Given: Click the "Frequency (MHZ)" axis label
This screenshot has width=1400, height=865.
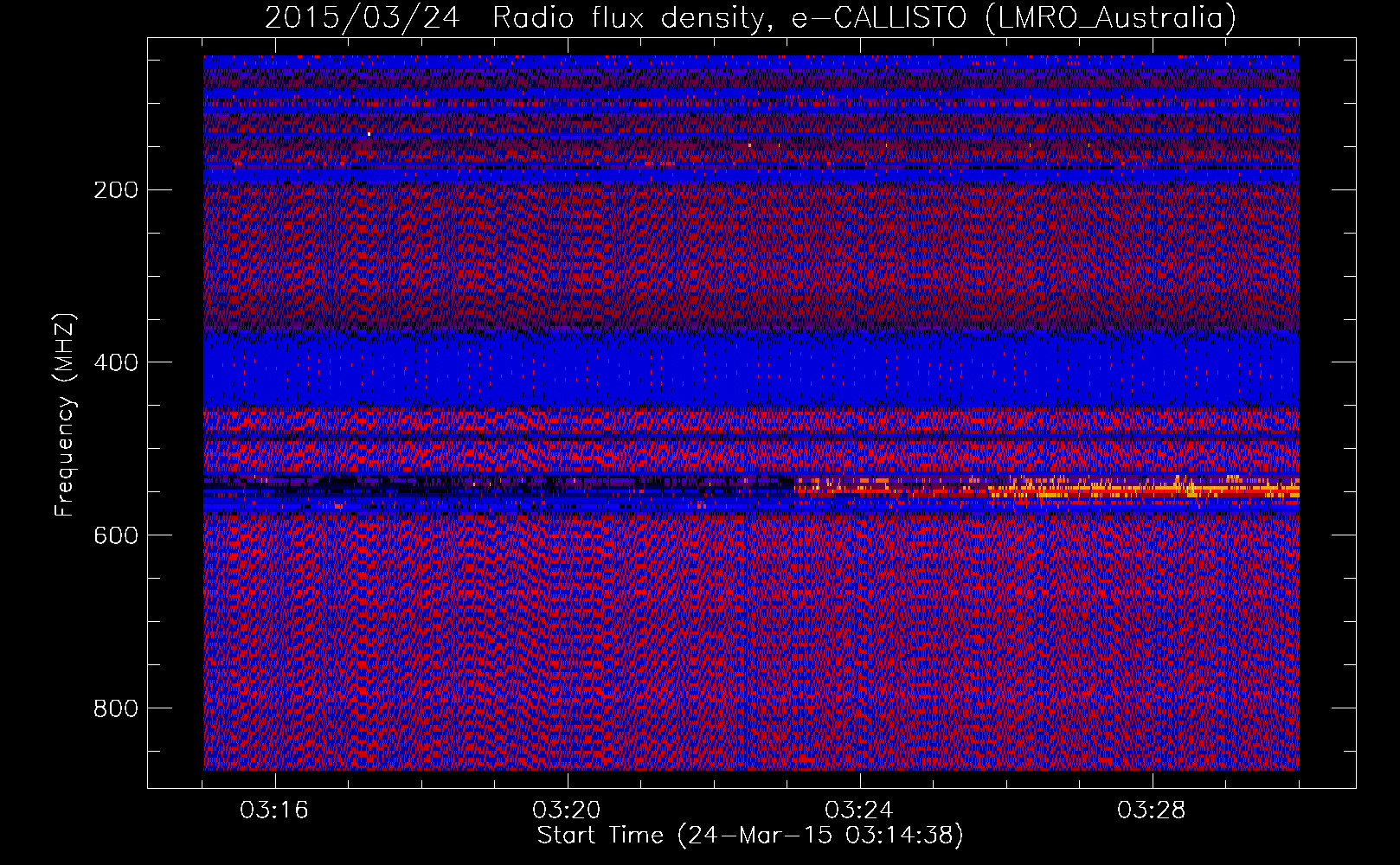Looking at the screenshot, I should pyautogui.click(x=65, y=414).
